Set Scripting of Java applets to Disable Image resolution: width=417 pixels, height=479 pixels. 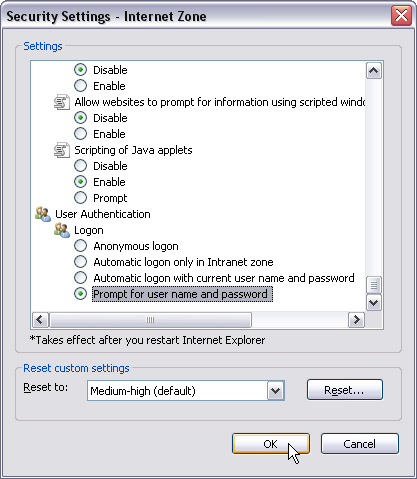tap(80, 166)
